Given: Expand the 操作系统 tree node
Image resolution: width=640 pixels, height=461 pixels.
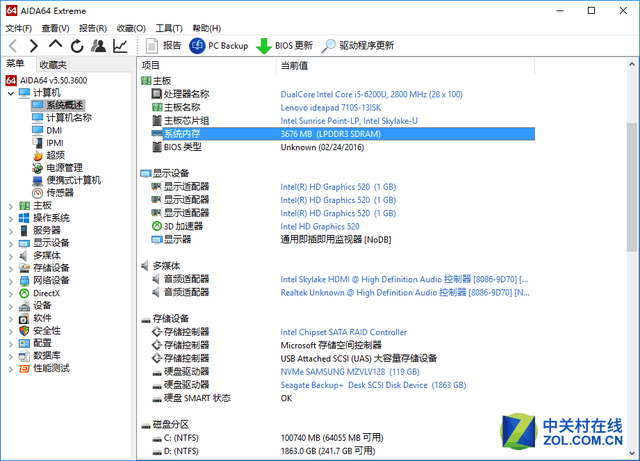Looking at the screenshot, I should coord(11,219).
